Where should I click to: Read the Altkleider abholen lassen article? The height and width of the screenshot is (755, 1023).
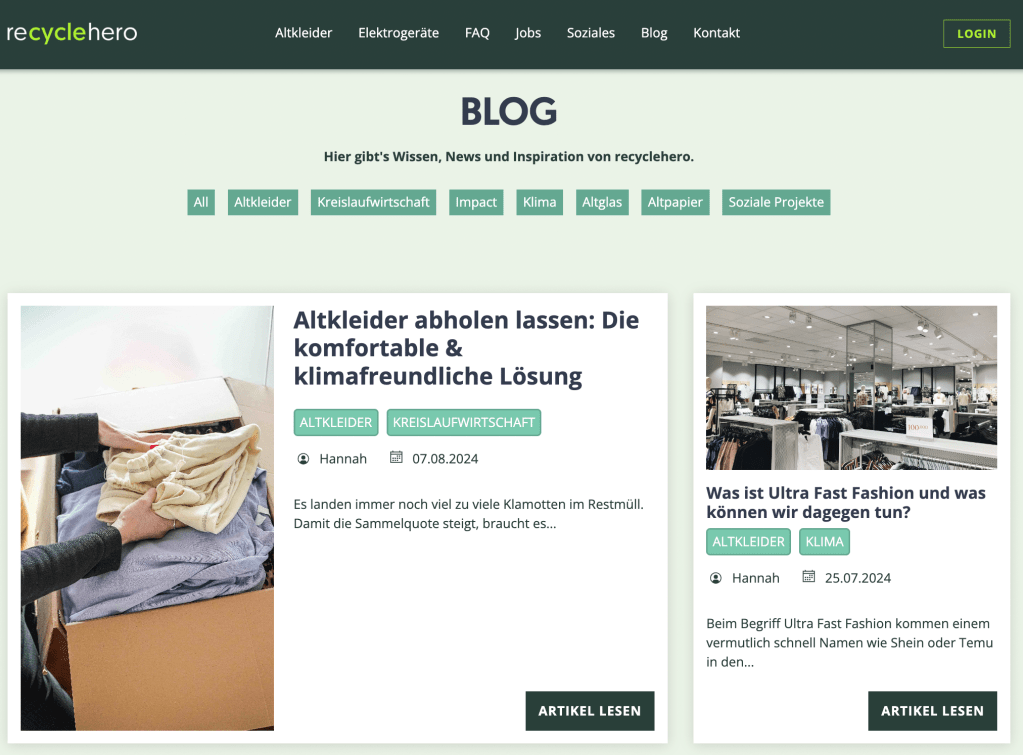[590, 711]
